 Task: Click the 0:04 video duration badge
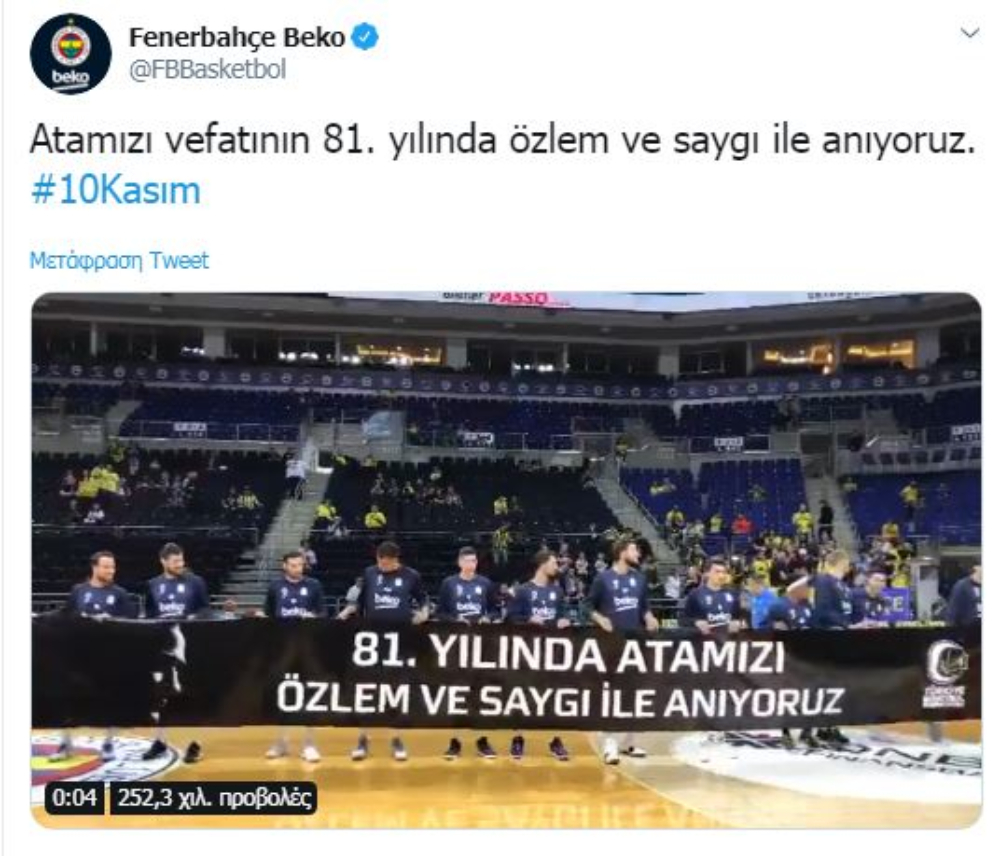coord(75,798)
